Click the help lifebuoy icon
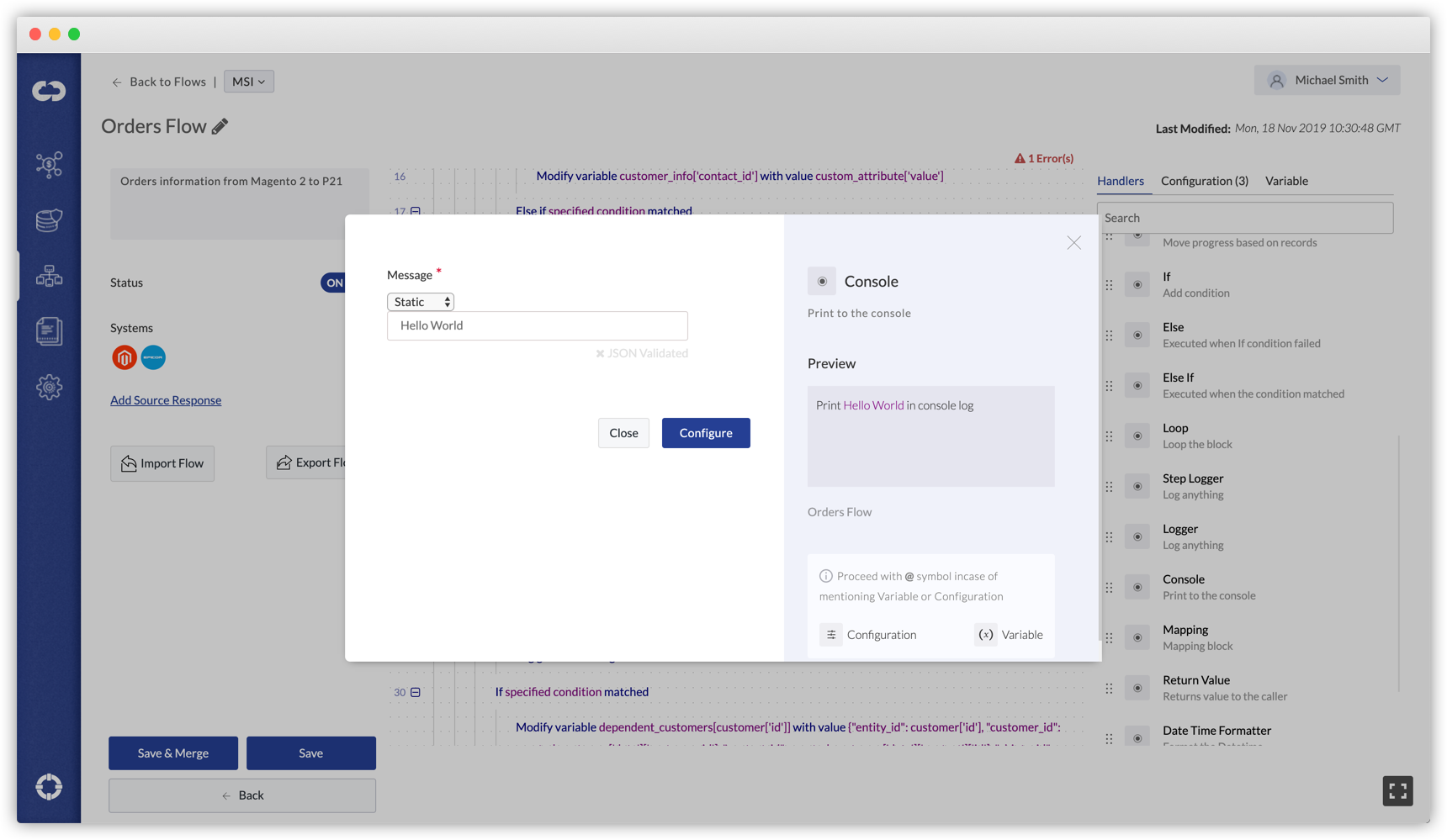 (49, 787)
